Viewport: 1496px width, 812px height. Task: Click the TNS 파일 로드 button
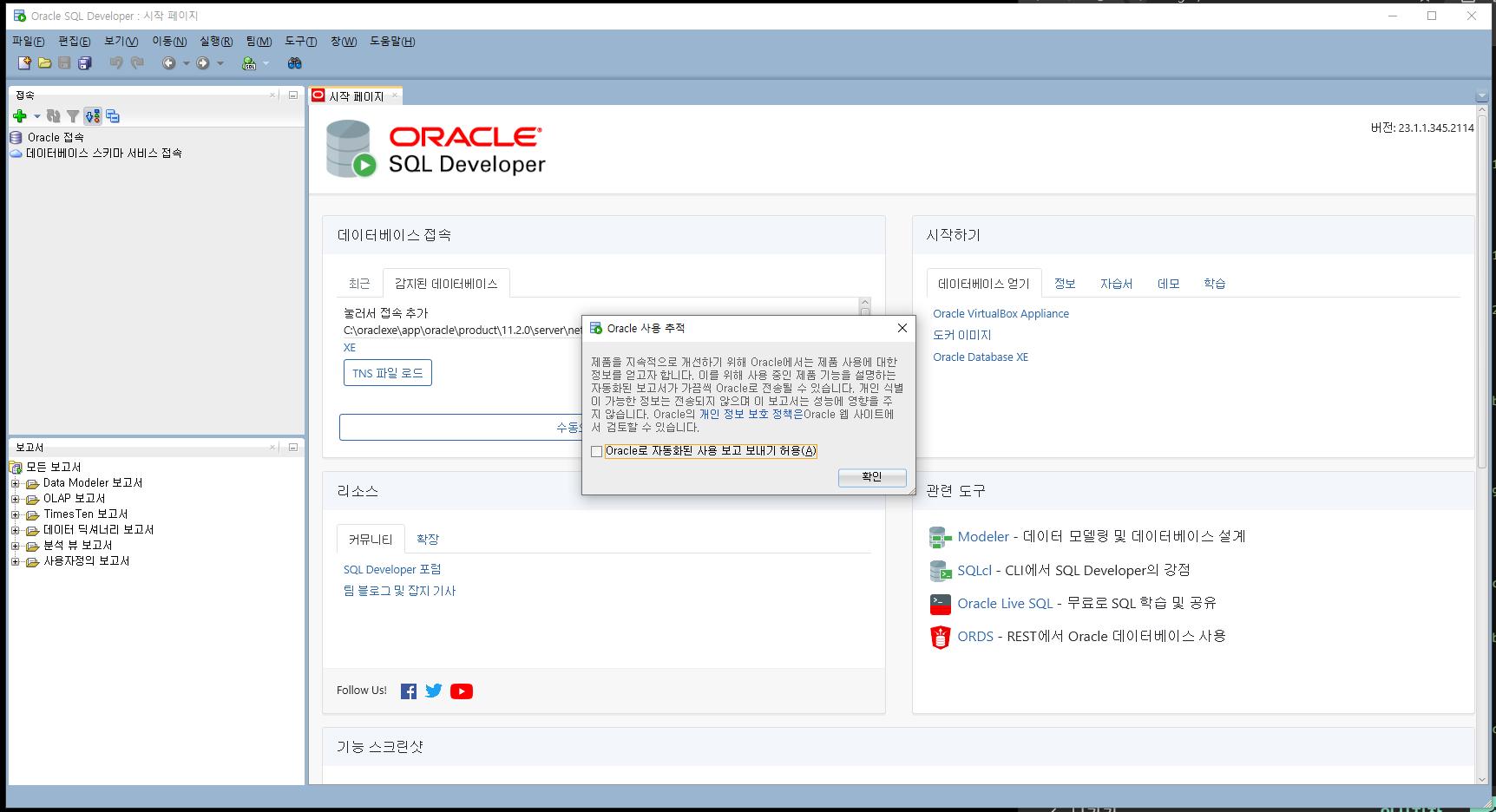[388, 373]
